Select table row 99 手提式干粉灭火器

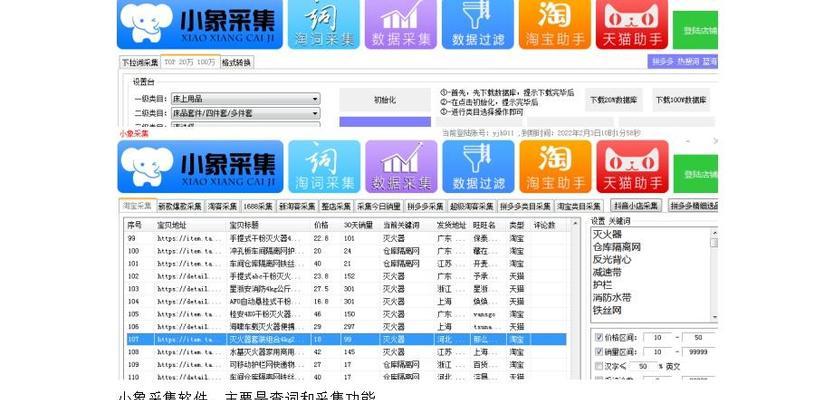click(346, 238)
